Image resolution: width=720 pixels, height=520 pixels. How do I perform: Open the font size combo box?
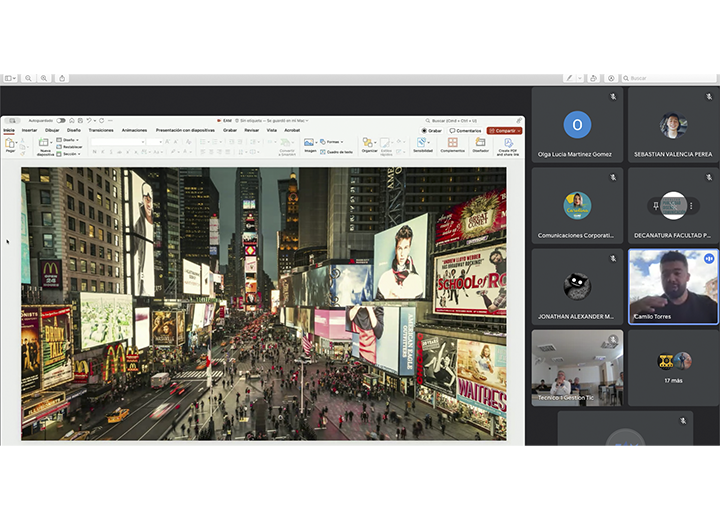tap(154, 142)
